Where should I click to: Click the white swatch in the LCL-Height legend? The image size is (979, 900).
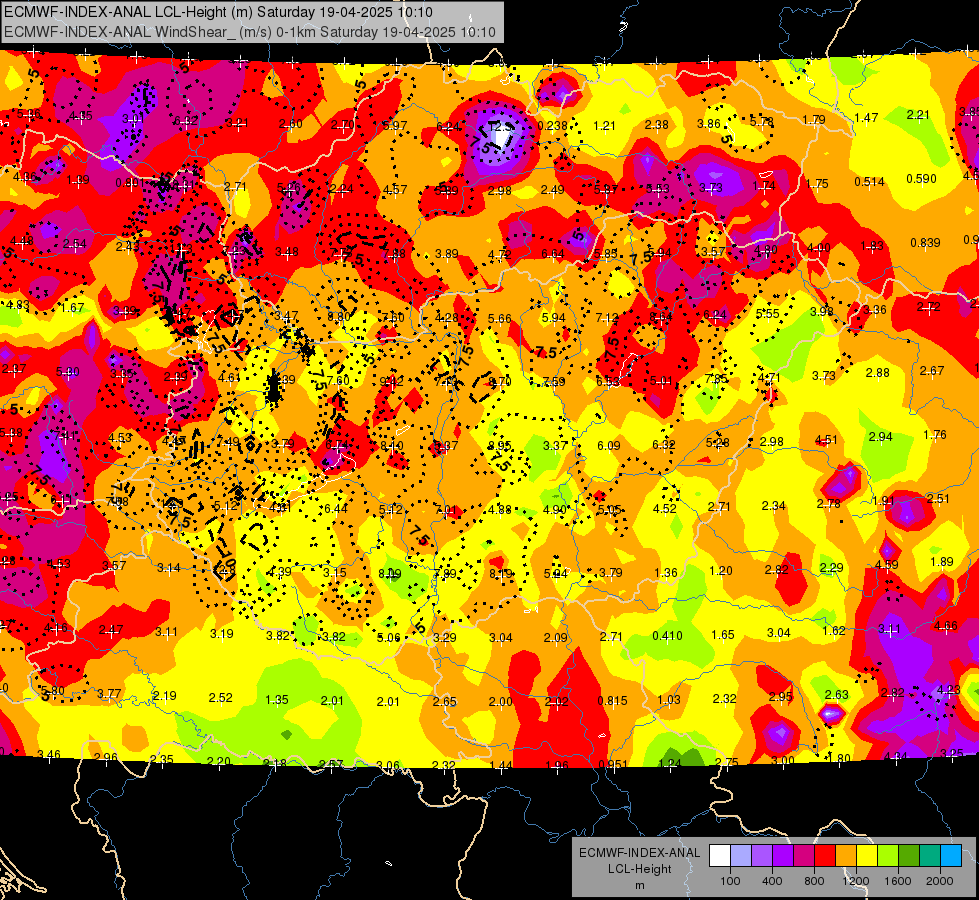720,856
